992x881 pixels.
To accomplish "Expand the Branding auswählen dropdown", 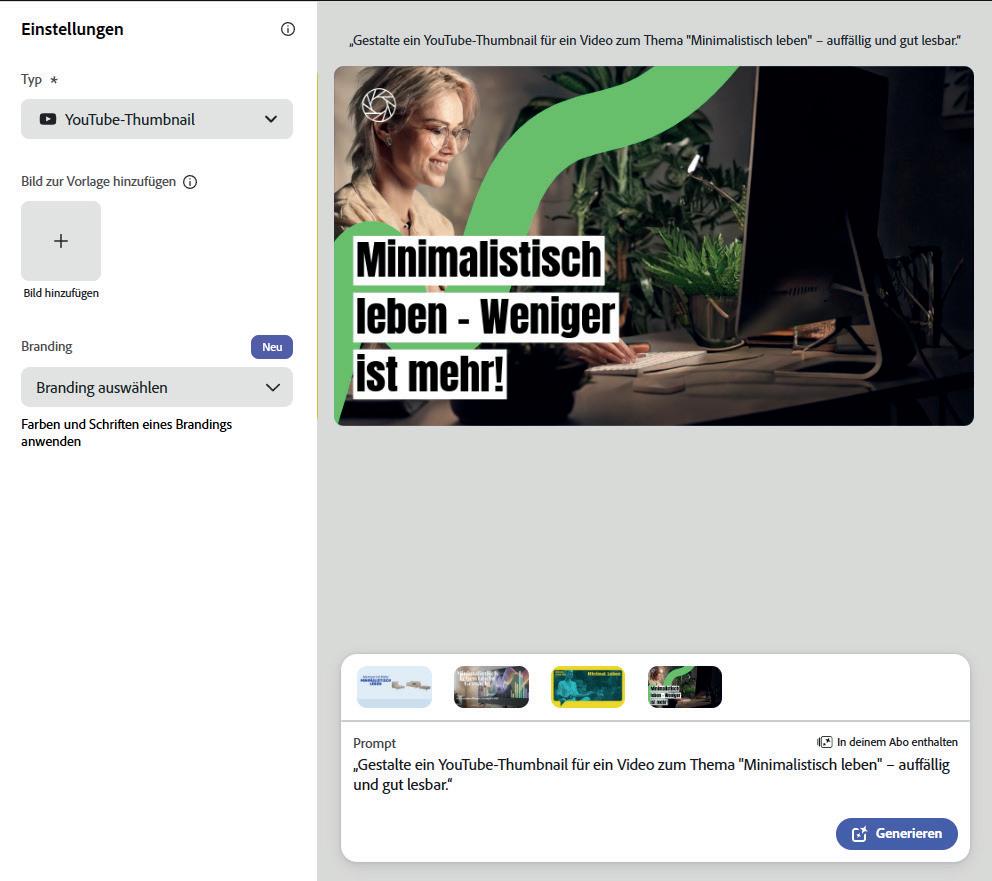I will click(x=157, y=387).
